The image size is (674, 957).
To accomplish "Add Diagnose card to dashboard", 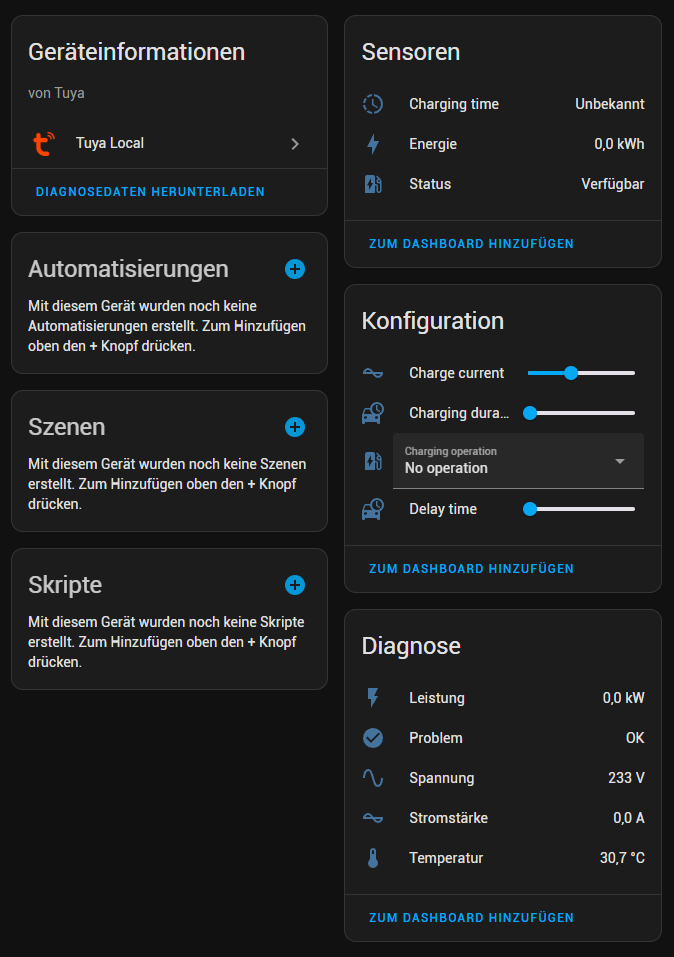I will 471,917.
